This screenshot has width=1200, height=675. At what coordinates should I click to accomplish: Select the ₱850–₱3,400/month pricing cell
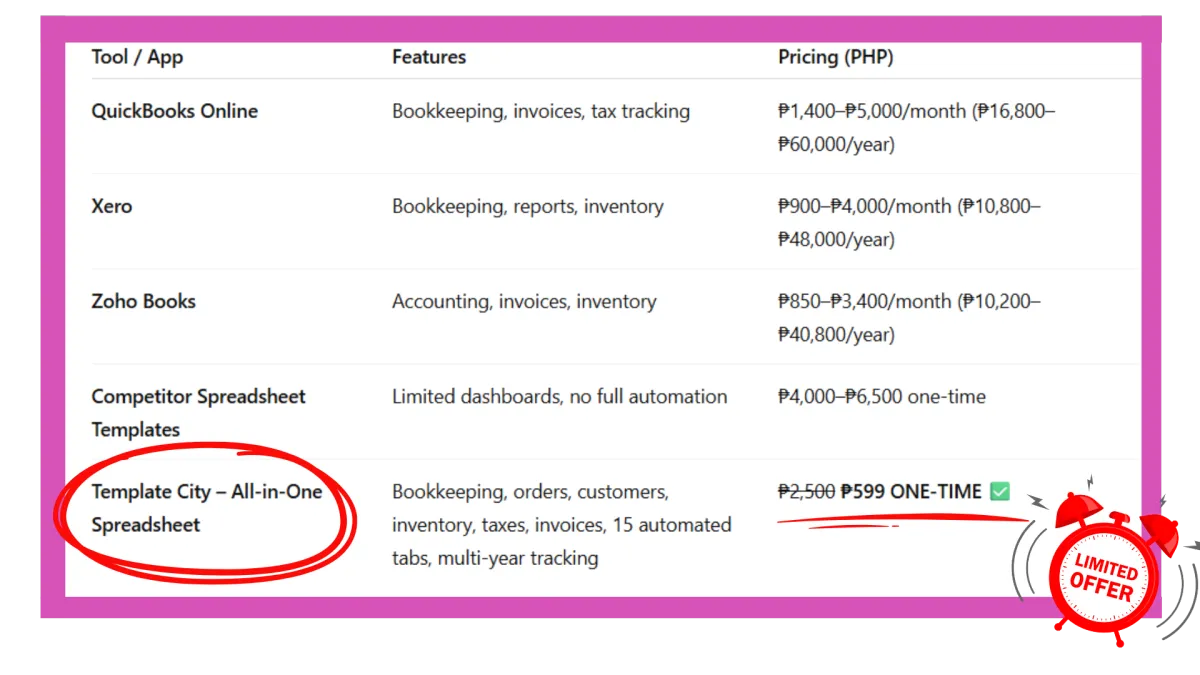[x=910, y=317]
